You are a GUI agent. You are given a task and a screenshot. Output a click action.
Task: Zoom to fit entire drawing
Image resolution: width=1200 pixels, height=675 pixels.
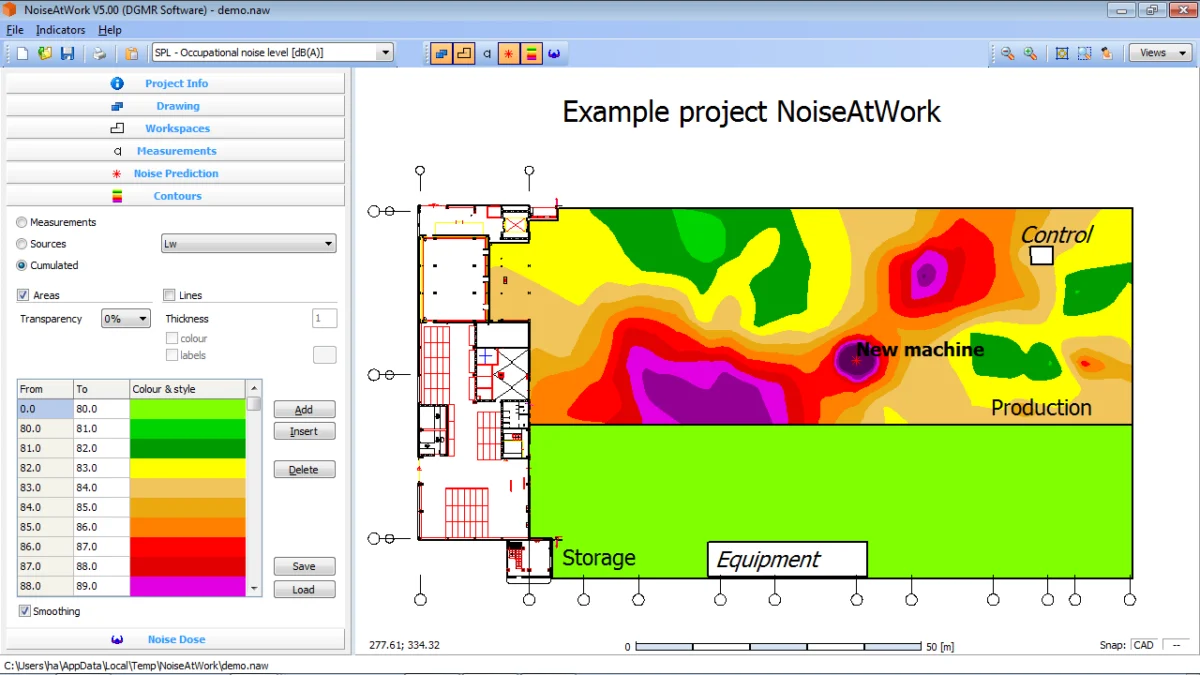pyautogui.click(x=1062, y=53)
